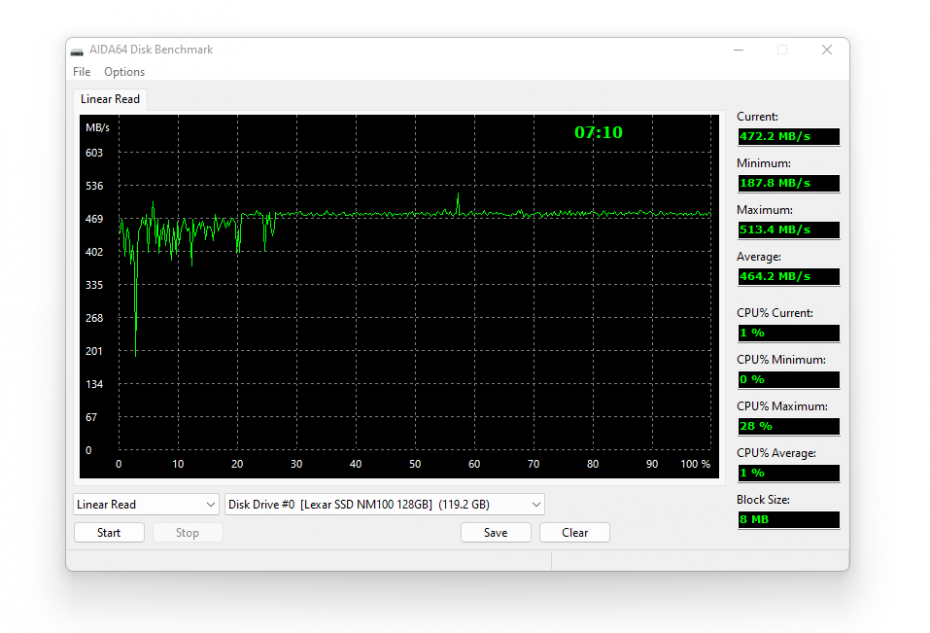
Task: Select the Linear Read tab
Action: coord(110,99)
